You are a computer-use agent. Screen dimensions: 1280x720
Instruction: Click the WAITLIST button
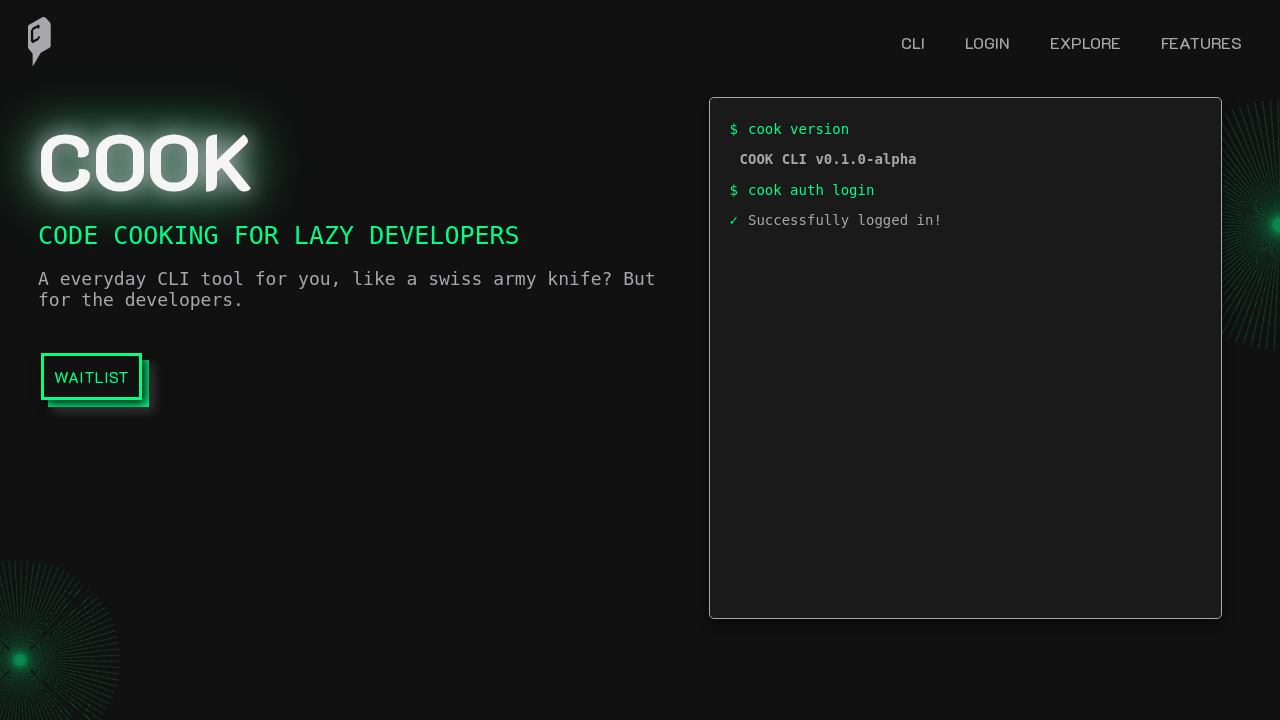91,377
